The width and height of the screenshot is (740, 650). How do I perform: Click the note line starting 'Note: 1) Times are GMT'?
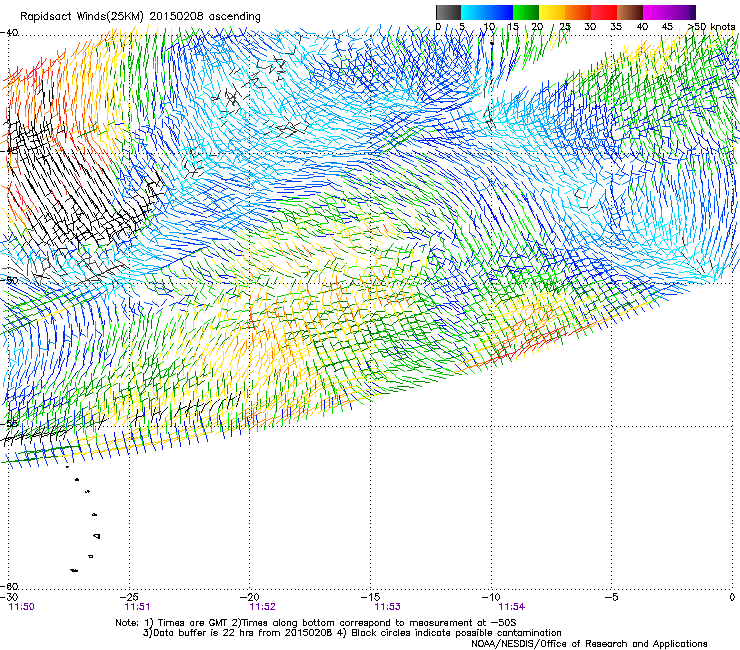tap(316, 623)
